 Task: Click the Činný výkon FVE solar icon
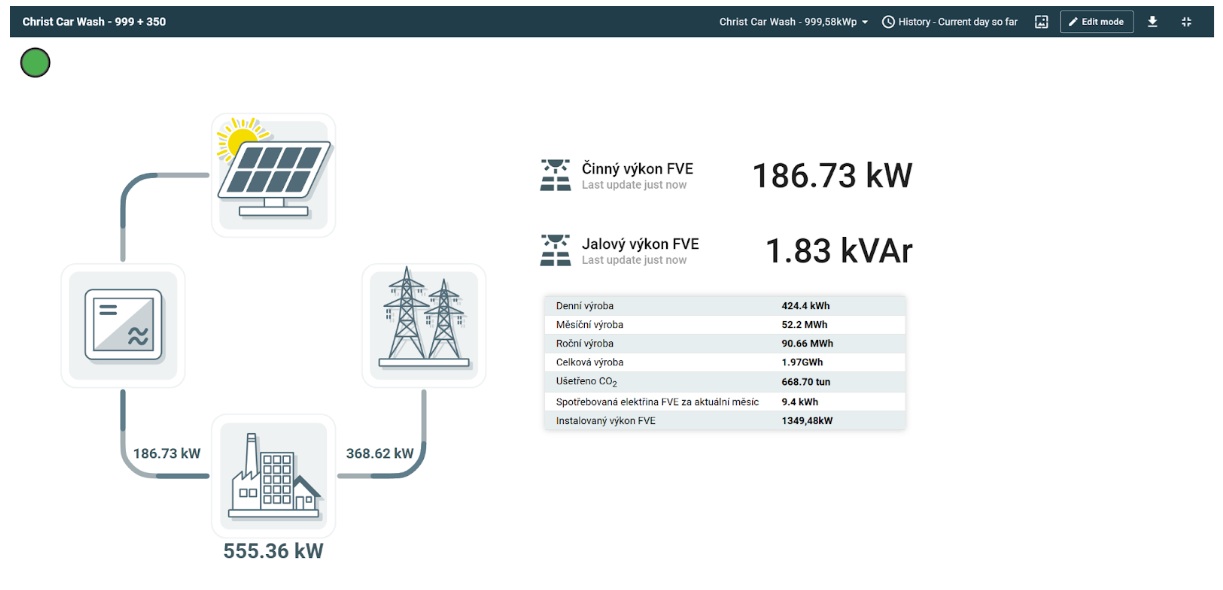[555, 175]
